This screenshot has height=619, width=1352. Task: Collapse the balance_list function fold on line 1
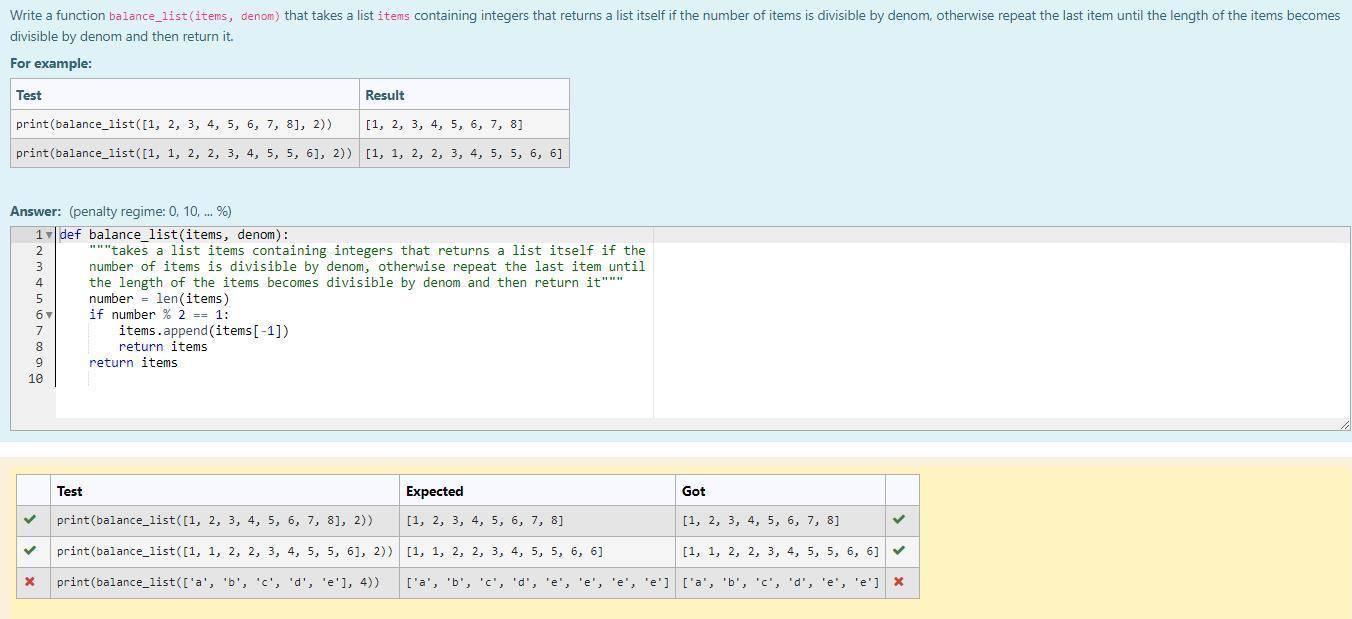[x=48, y=234]
